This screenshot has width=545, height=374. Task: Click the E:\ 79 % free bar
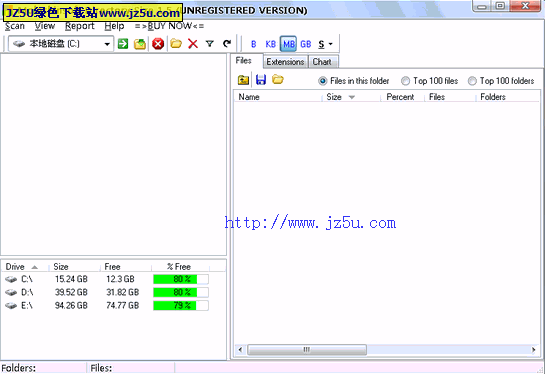pos(181,306)
